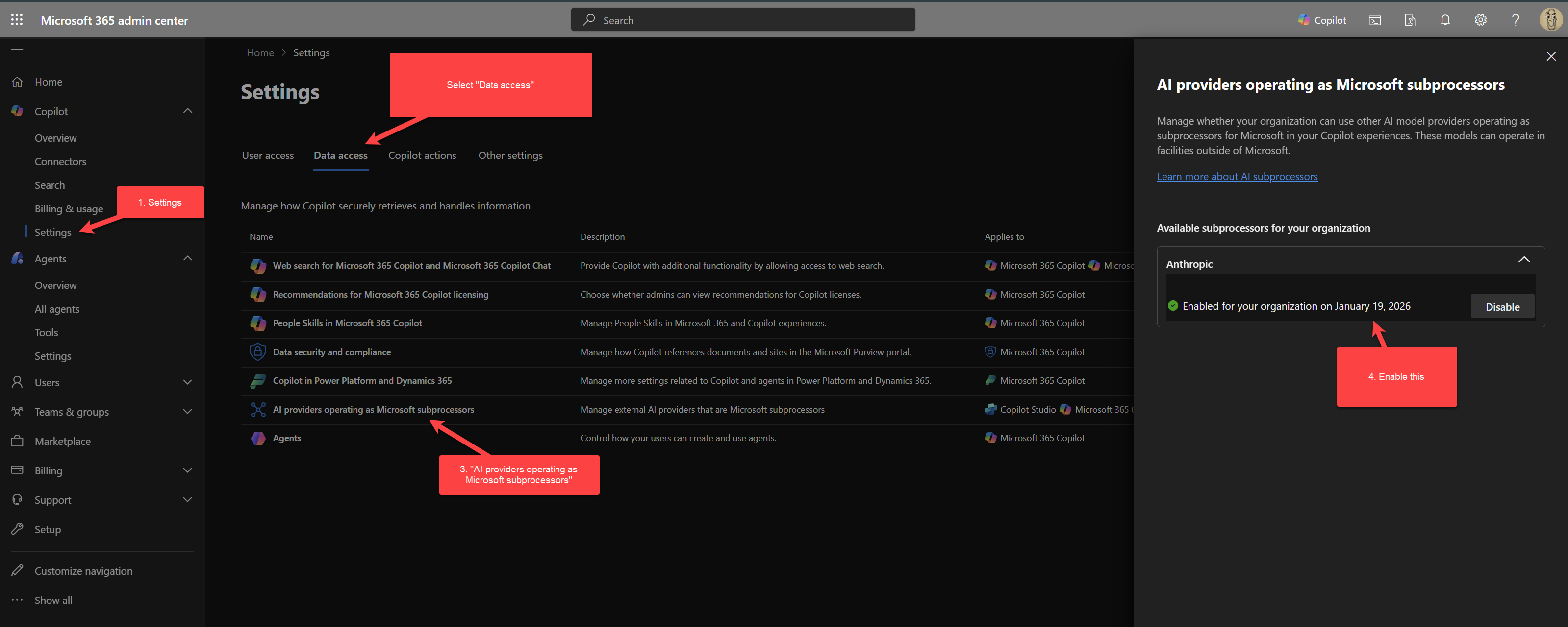Open the Learn more about AI subprocessors link
The width and height of the screenshot is (1568, 627).
[x=1237, y=176]
